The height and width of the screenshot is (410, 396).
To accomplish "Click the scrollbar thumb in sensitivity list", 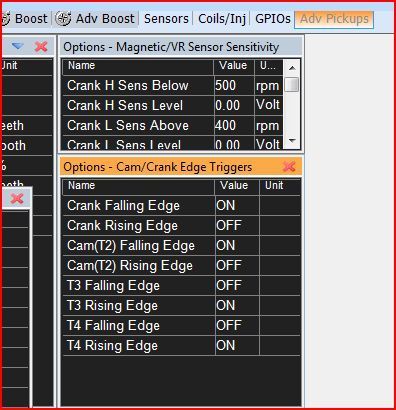I will [292, 84].
